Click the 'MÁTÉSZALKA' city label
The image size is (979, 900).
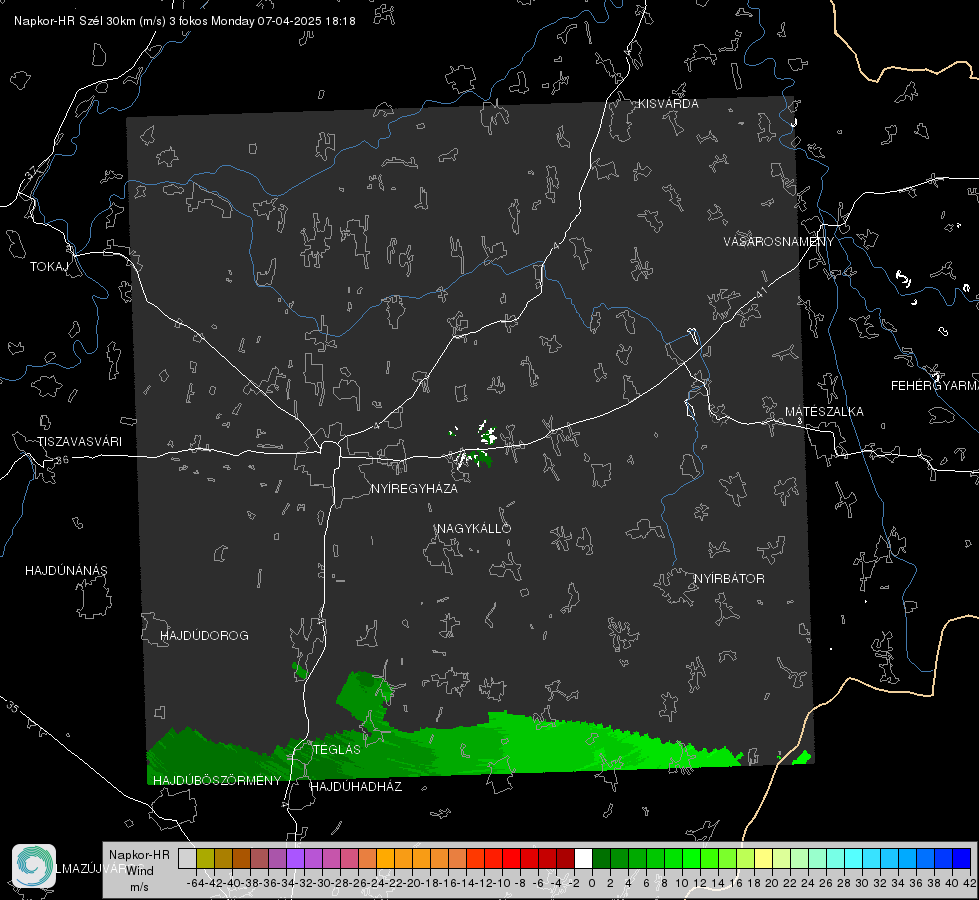click(x=824, y=411)
